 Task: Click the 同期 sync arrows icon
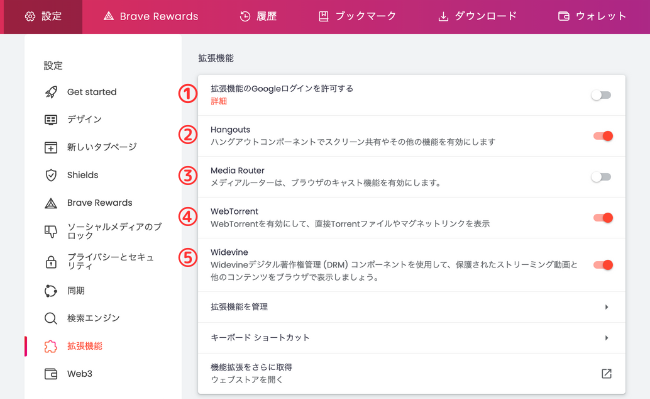click(x=51, y=291)
